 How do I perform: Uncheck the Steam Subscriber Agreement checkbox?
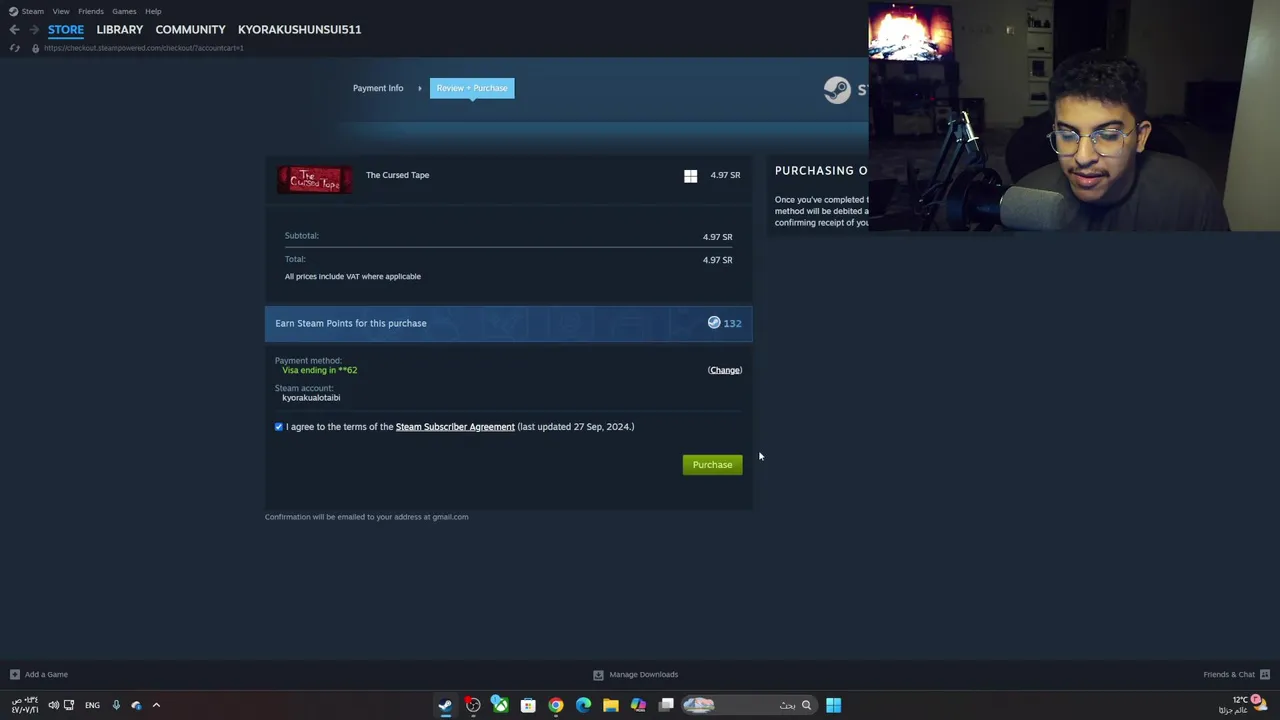[279, 427]
